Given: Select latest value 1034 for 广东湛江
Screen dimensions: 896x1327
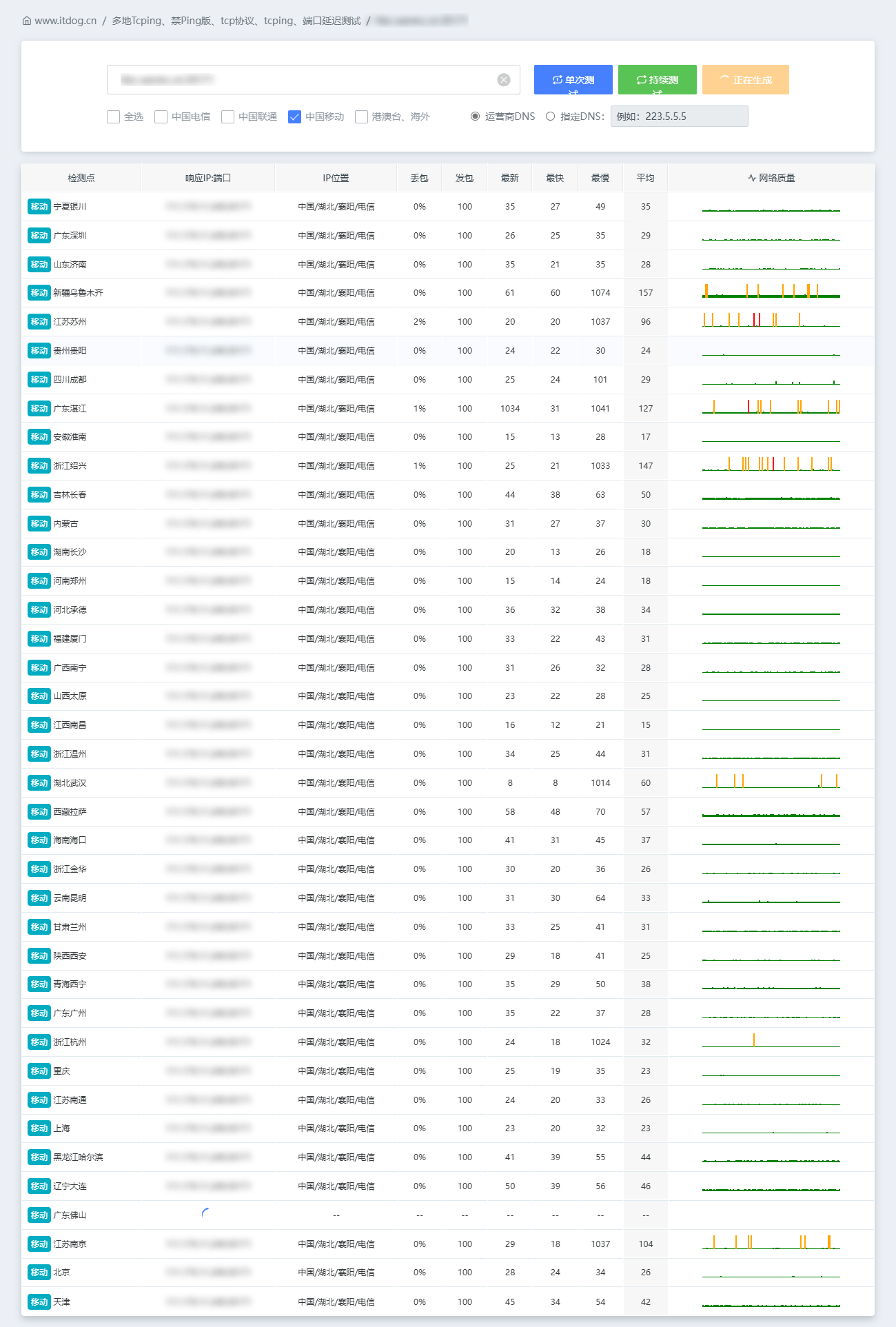Looking at the screenshot, I should point(510,409).
